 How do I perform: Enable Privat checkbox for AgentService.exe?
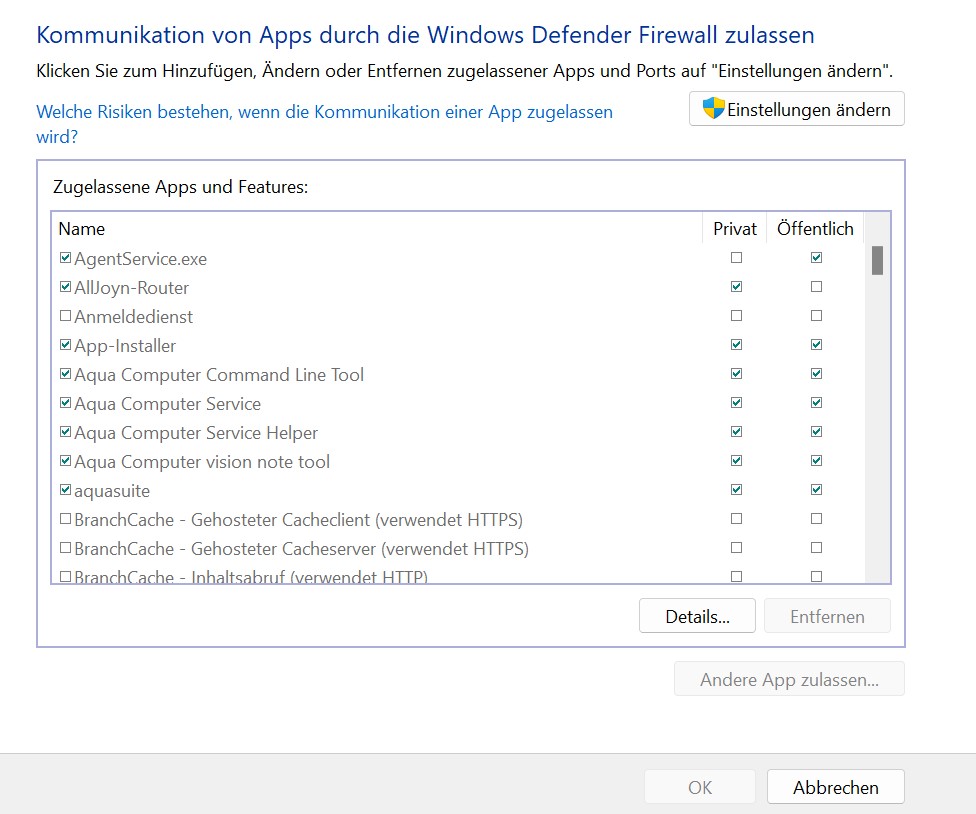click(x=736, y=258)
